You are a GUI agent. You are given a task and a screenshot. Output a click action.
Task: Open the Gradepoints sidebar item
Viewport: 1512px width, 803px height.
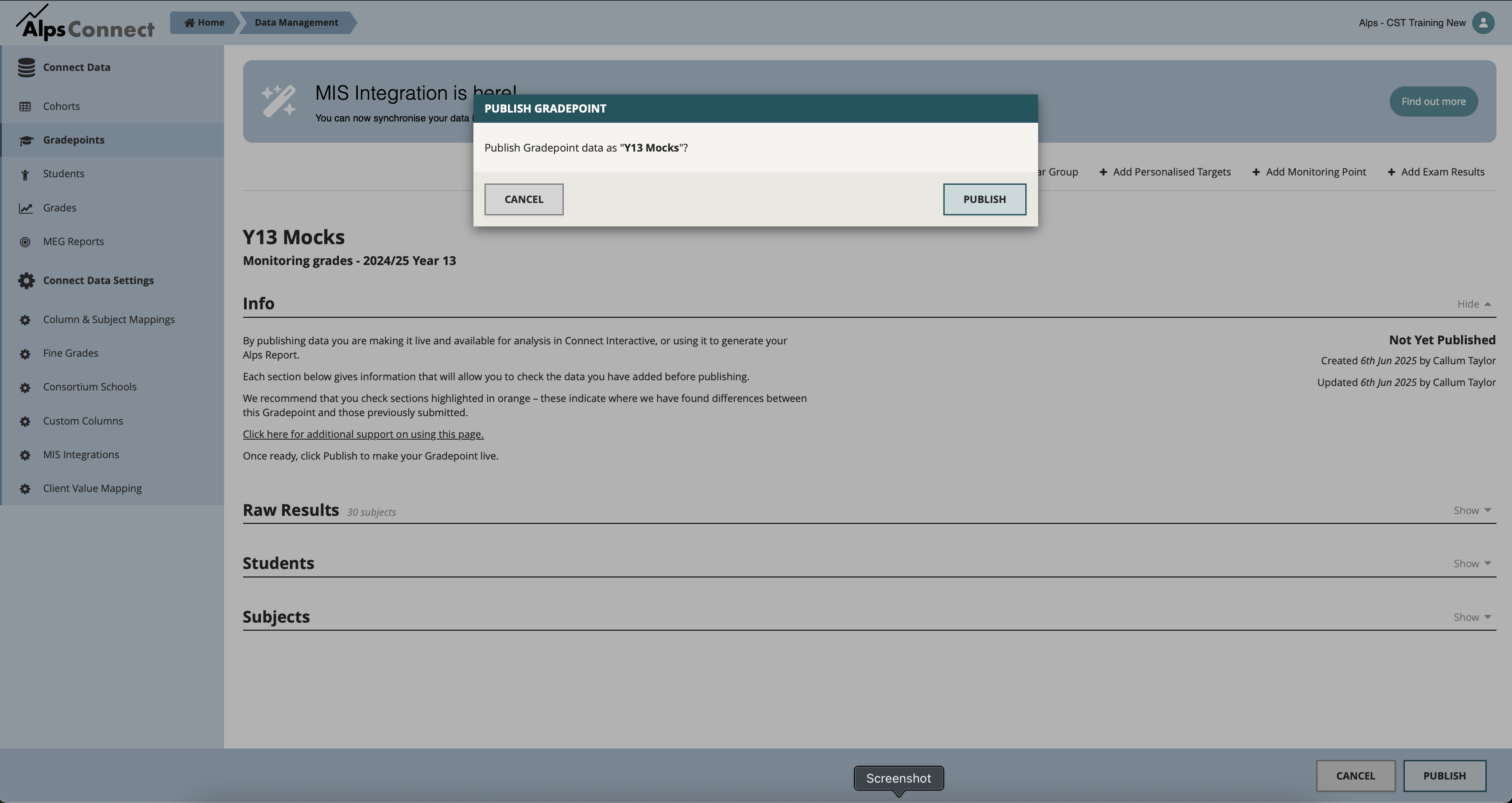click(x=112, y=140)
